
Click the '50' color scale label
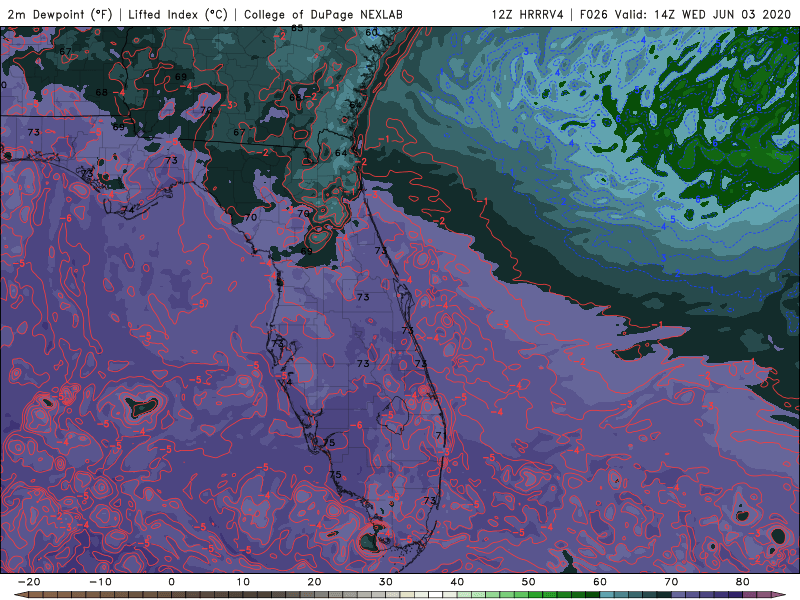click(x=529, y=582)
